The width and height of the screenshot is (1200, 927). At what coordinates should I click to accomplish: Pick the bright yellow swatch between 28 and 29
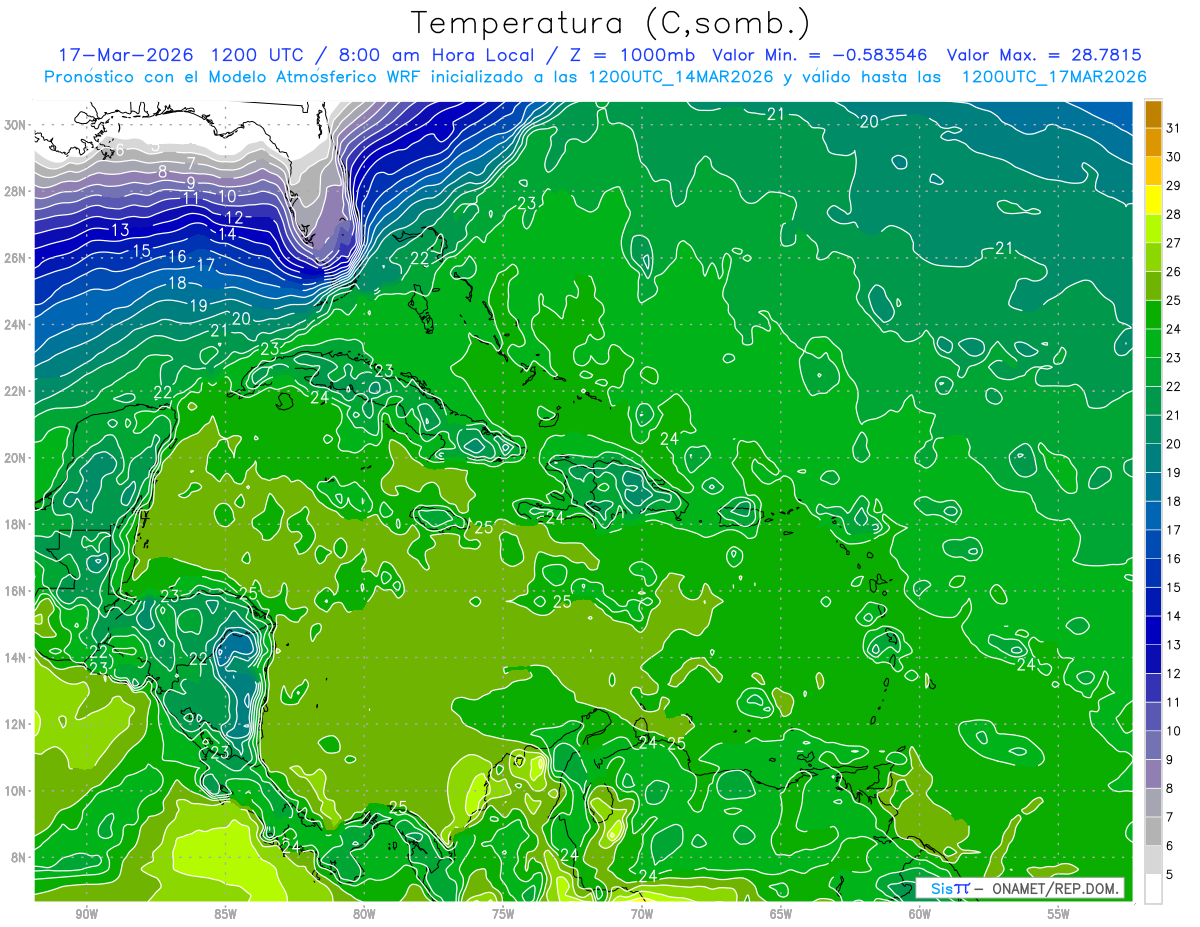[1153, 201]
